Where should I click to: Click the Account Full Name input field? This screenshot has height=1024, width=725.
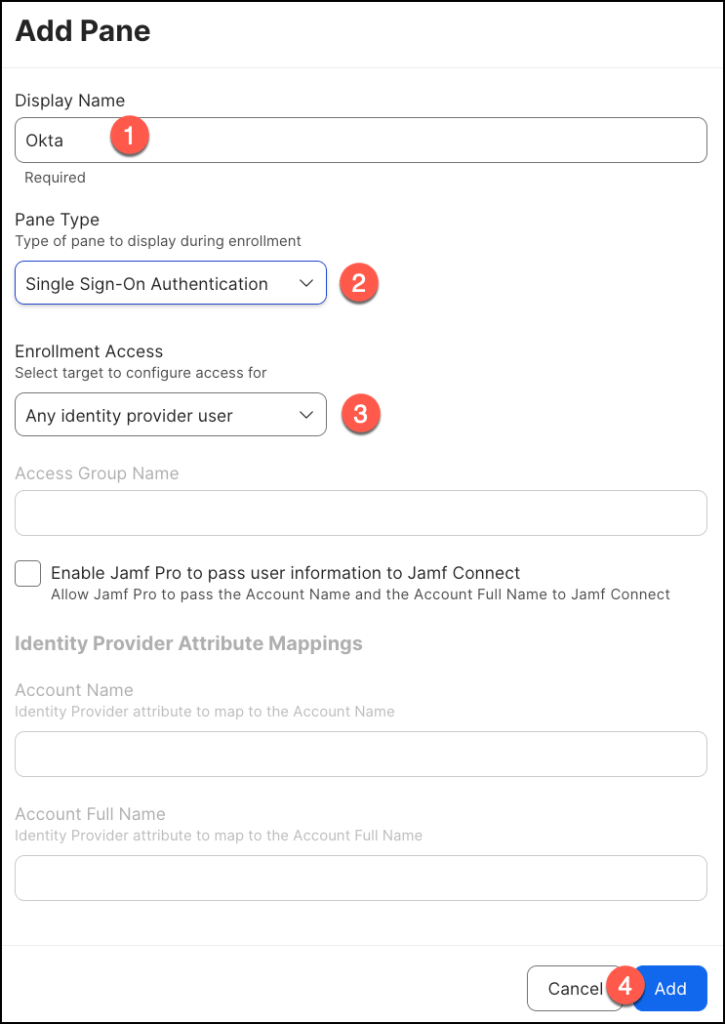click(x=360, y=878)
